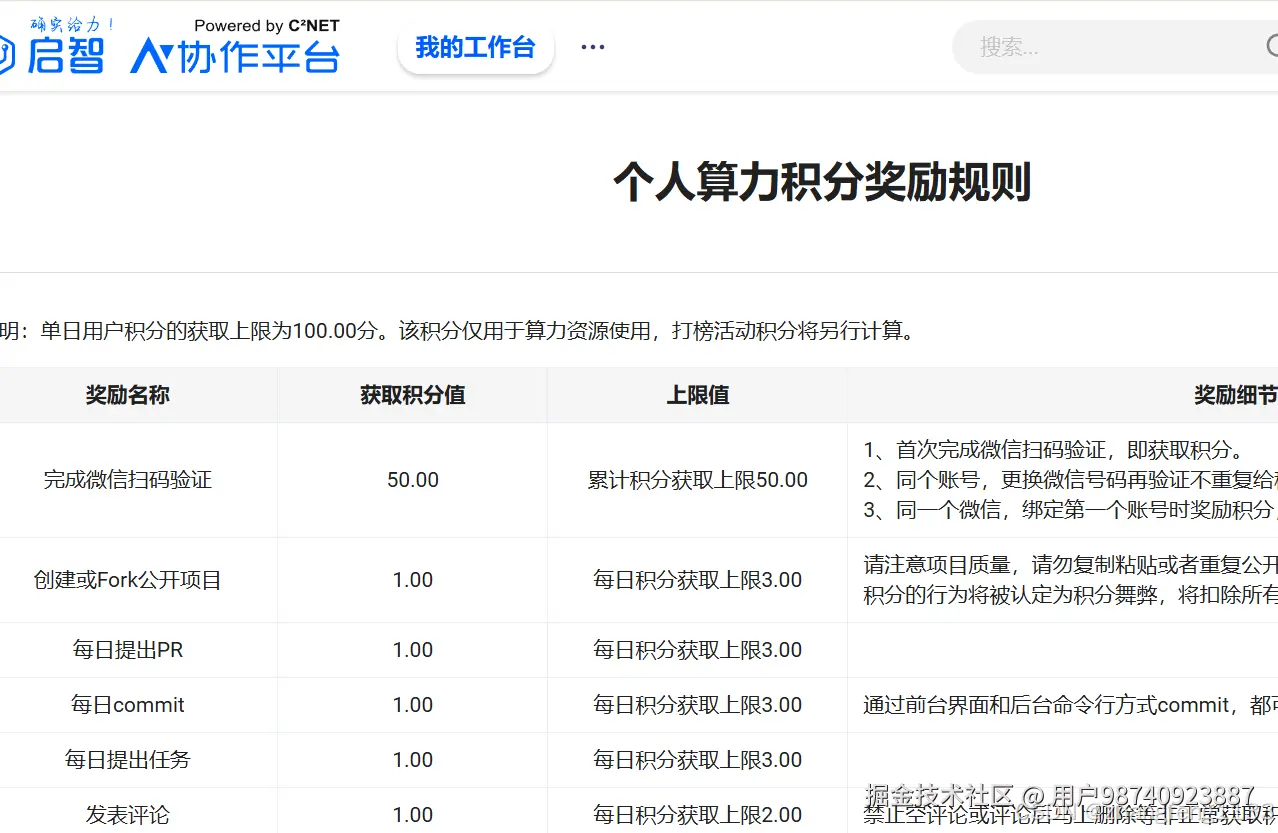This screenshot has height=833, width=1278.
Task: Click 1.00 value in 每日提出任务 row
Action: 413,760
